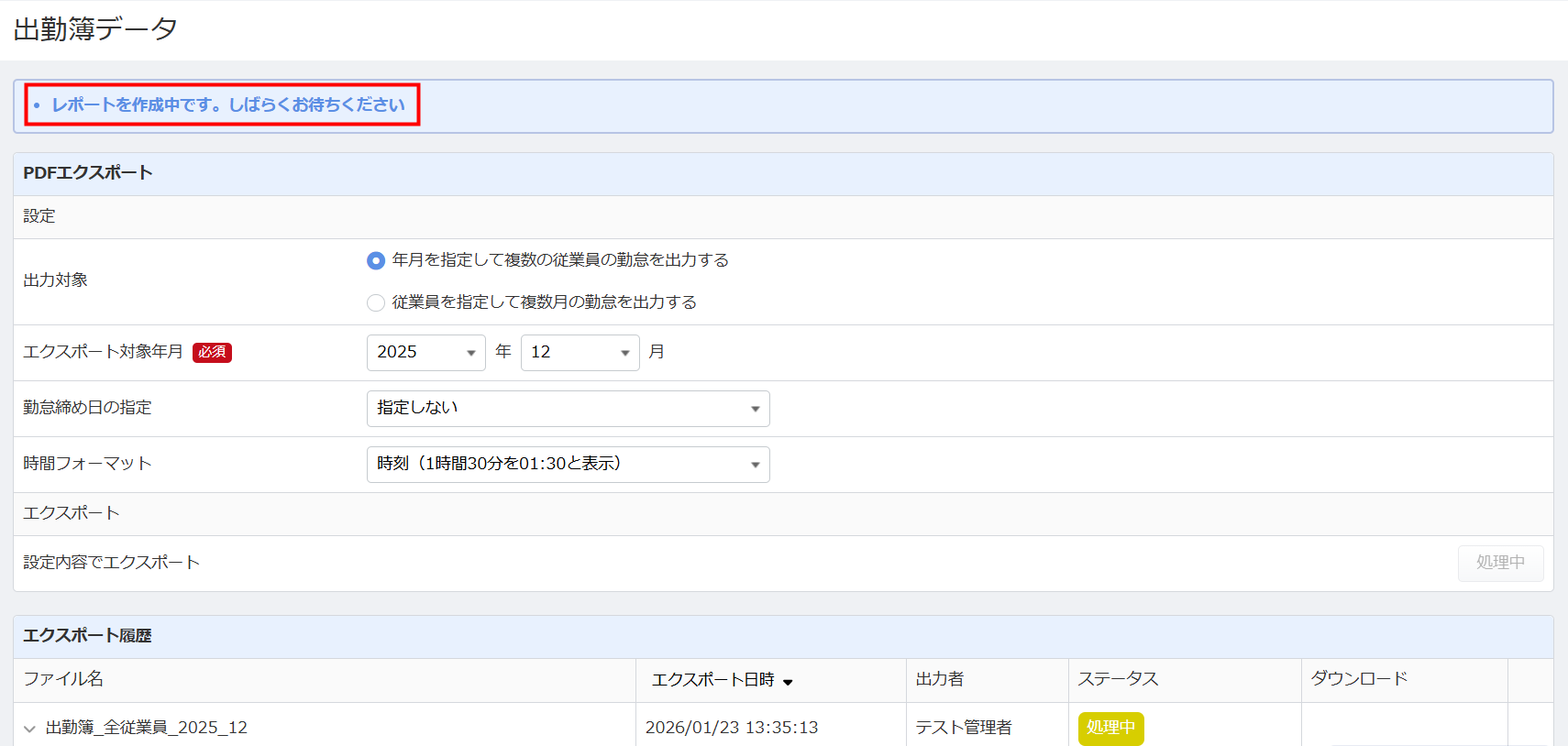
Task: Click the sort arrow beside エクスポート日時
Action: pyautogui.click(x=788, y=681)
